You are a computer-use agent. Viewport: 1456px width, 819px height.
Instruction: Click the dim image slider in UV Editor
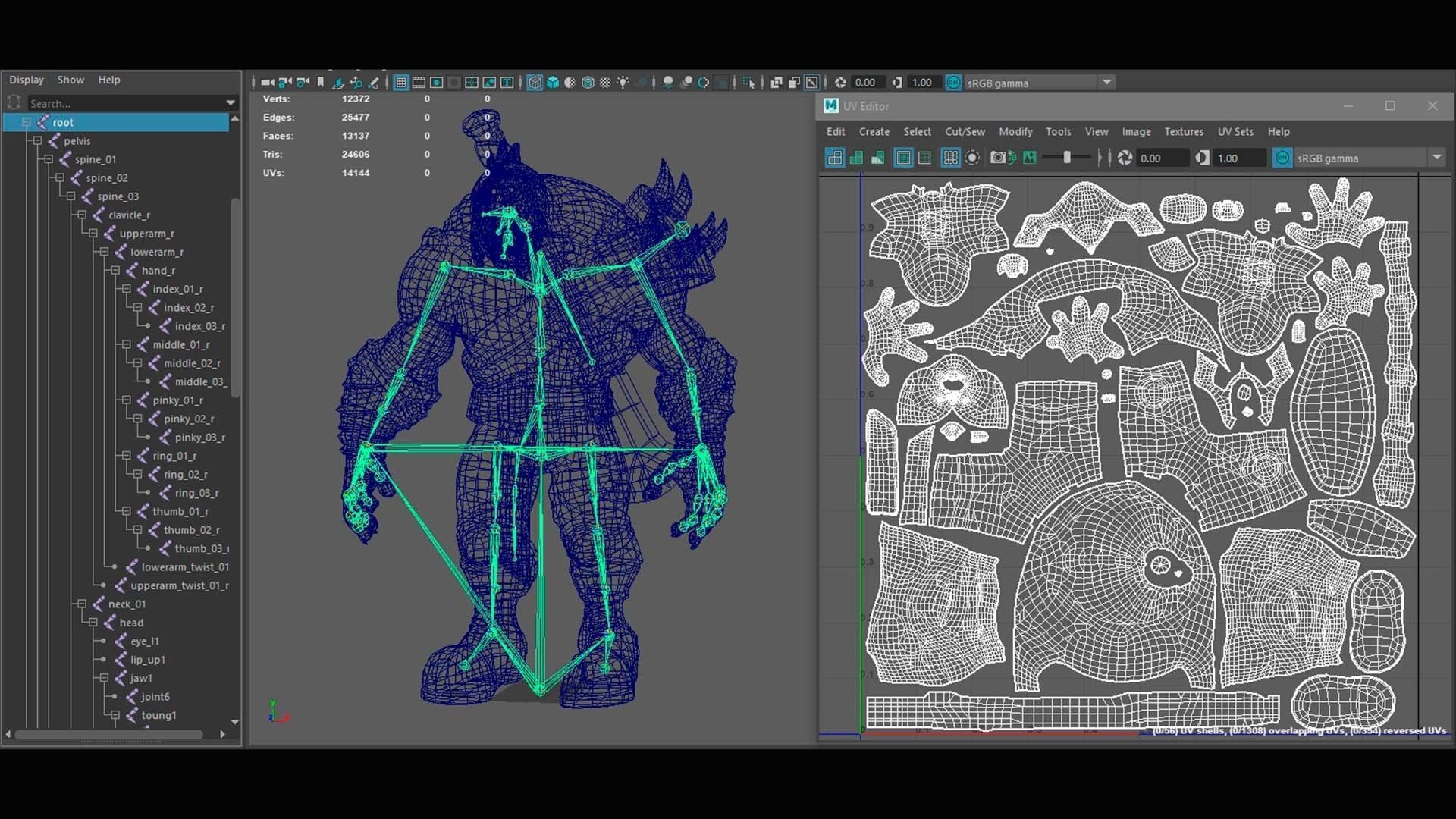tap(1067, 158)
